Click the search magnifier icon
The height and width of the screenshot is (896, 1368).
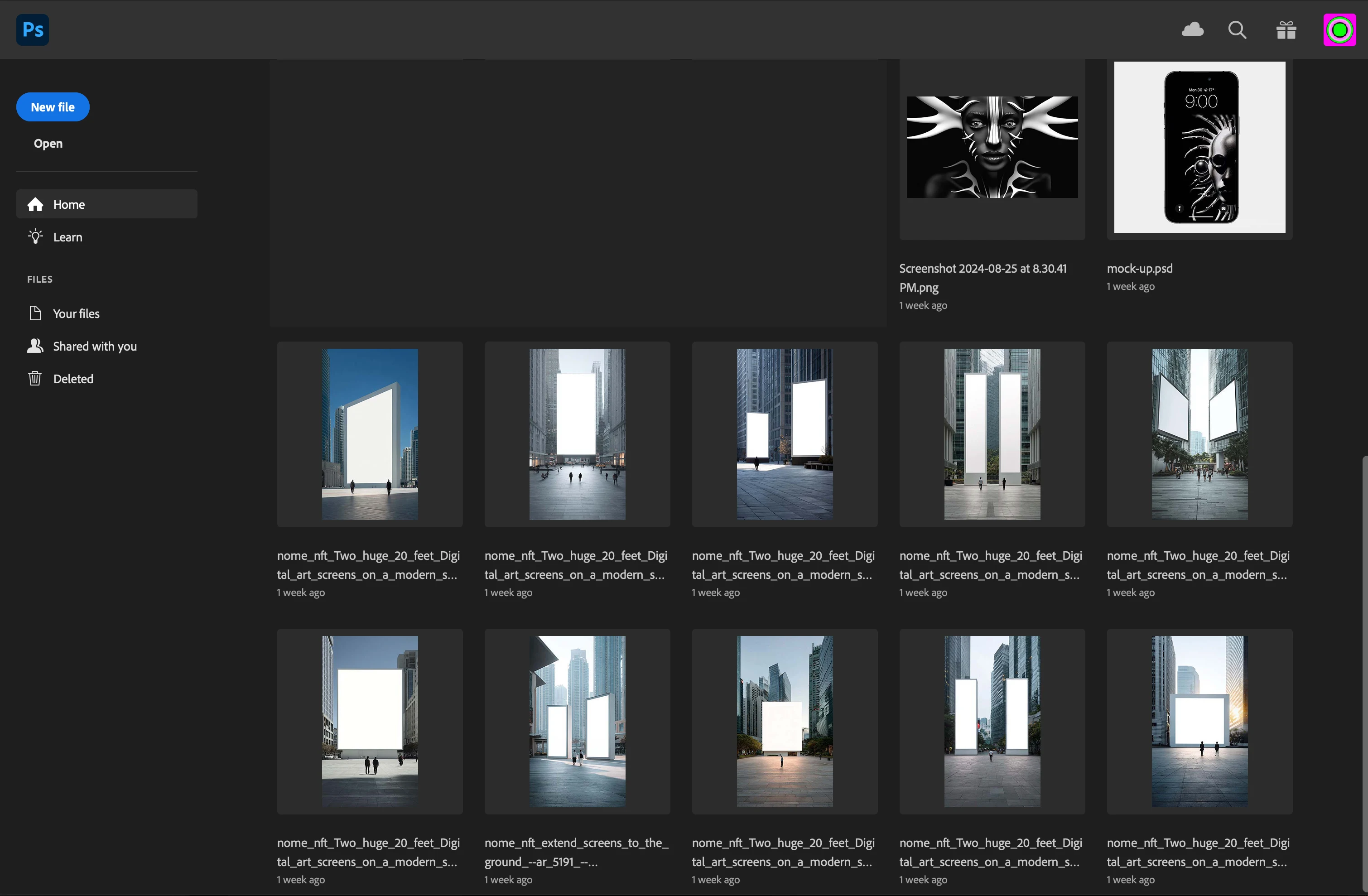[x=1237, y=30]
